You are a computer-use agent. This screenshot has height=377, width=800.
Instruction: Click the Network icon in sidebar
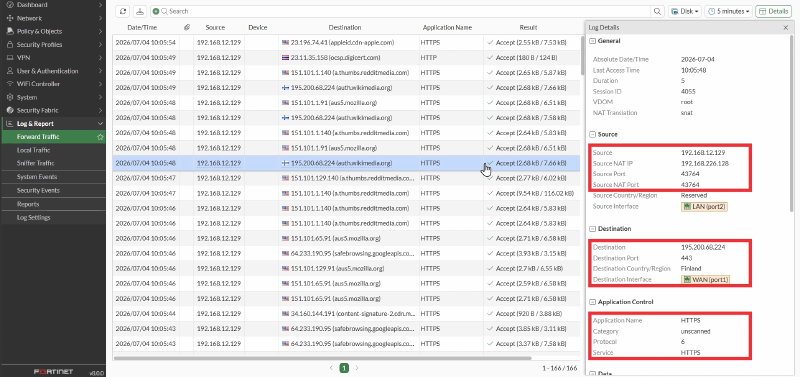coord(10,18)
